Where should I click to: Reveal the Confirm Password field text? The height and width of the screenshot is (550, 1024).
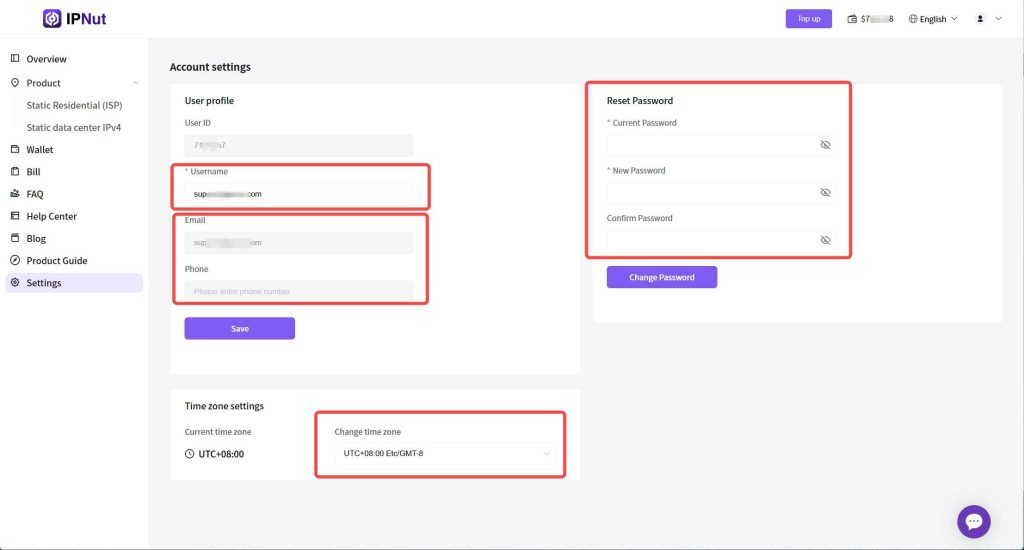pyautogui.click(x=825, y=240)
